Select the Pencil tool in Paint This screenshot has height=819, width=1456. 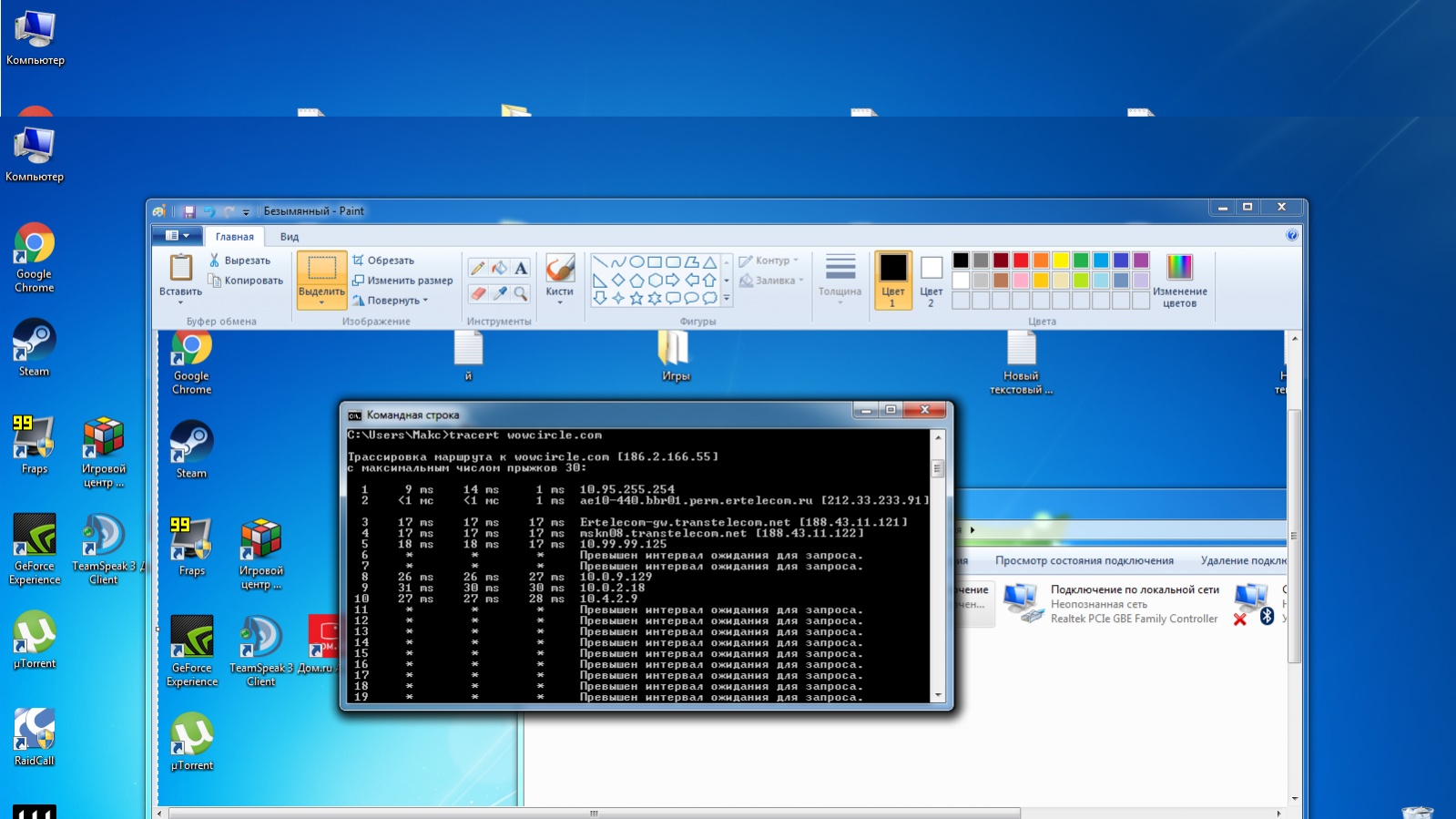pos(477,268)
